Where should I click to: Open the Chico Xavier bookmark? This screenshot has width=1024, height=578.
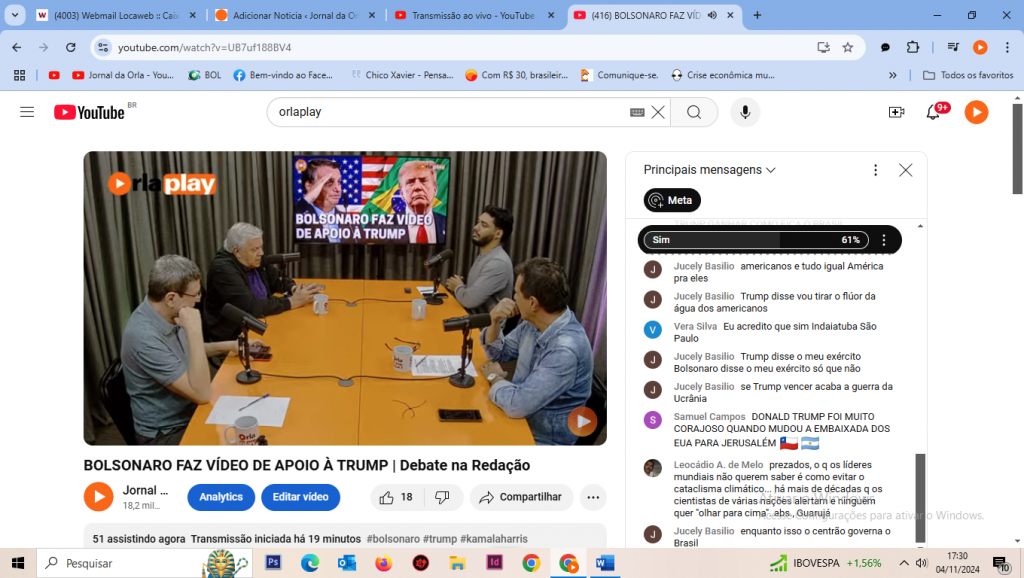pyautogui.click(x=402, y=75)
